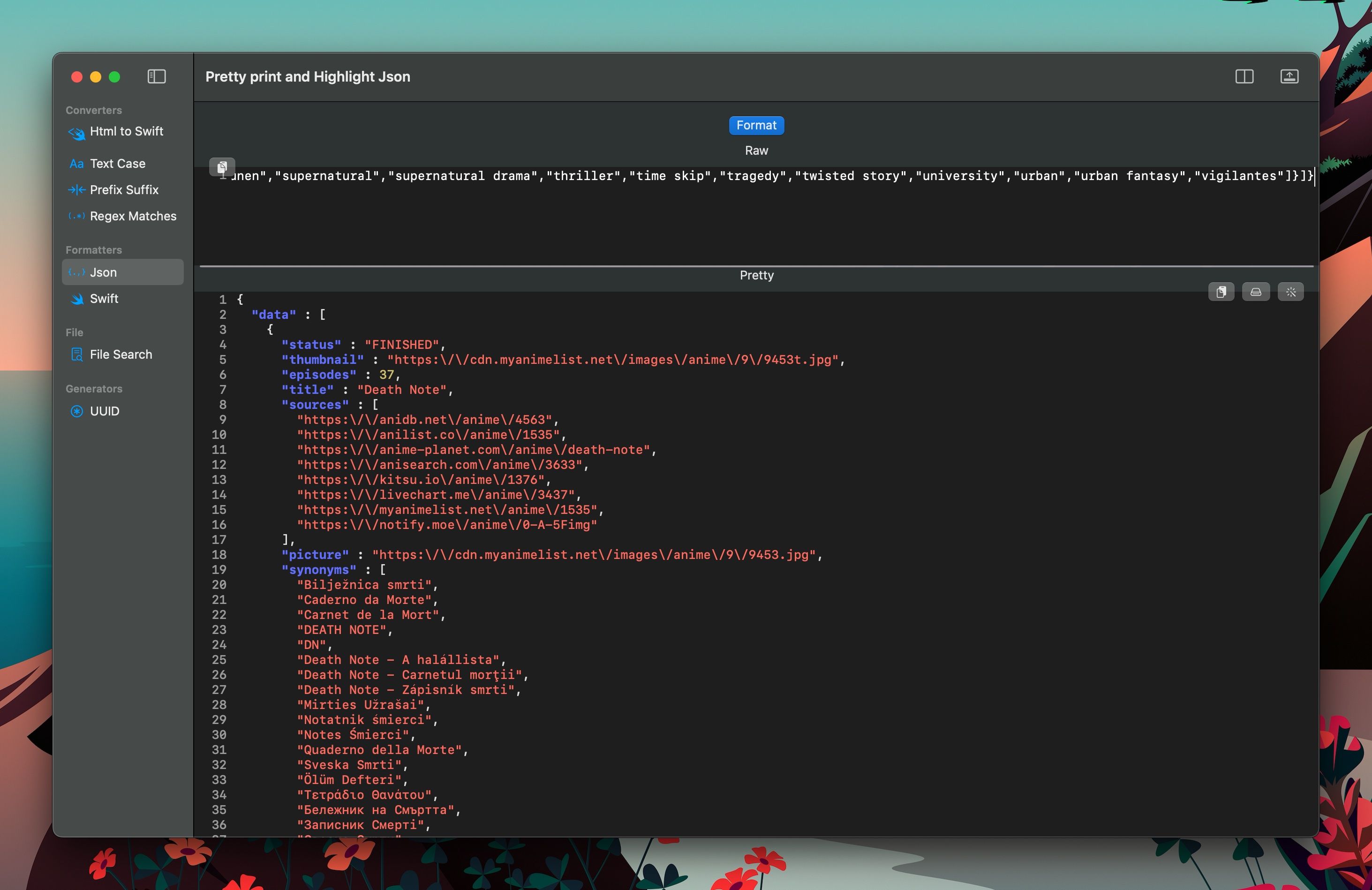Click the anidb.net source URL

(x=424, y=420)
